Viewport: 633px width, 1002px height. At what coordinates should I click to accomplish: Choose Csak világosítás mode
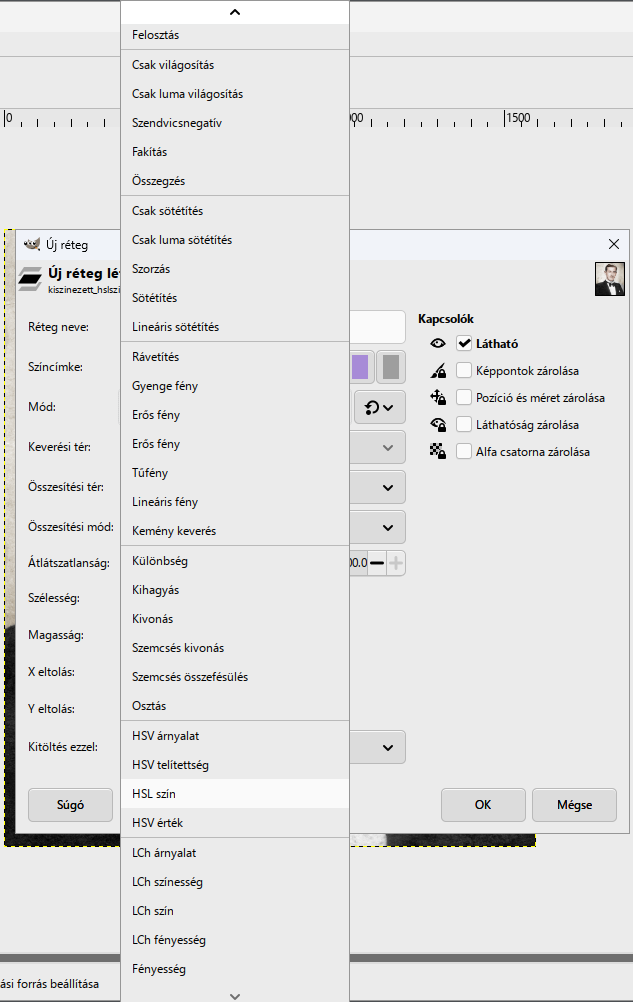pyautogui.click(x=235, y=65)
